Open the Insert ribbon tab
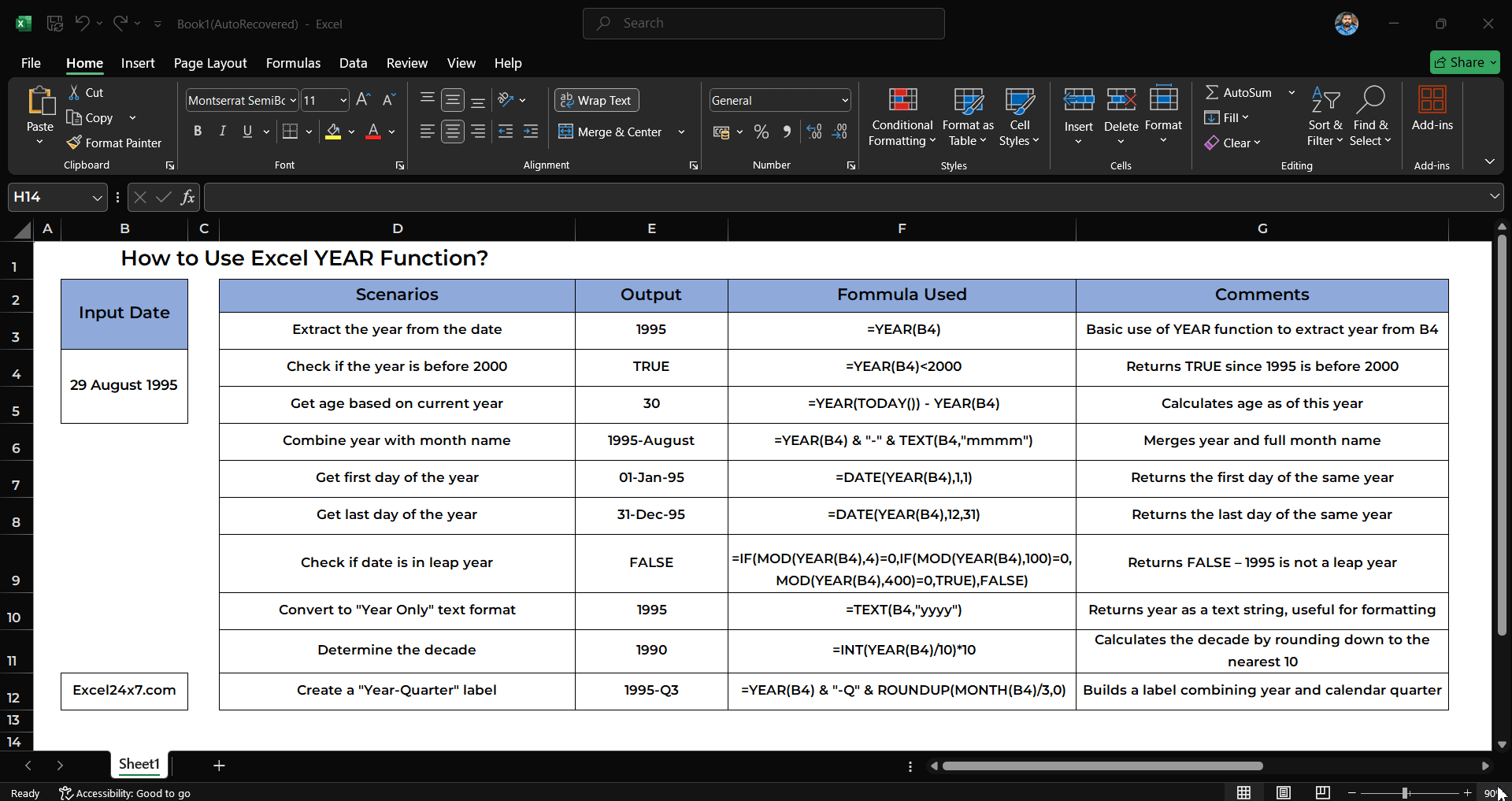 coord(138,63)
